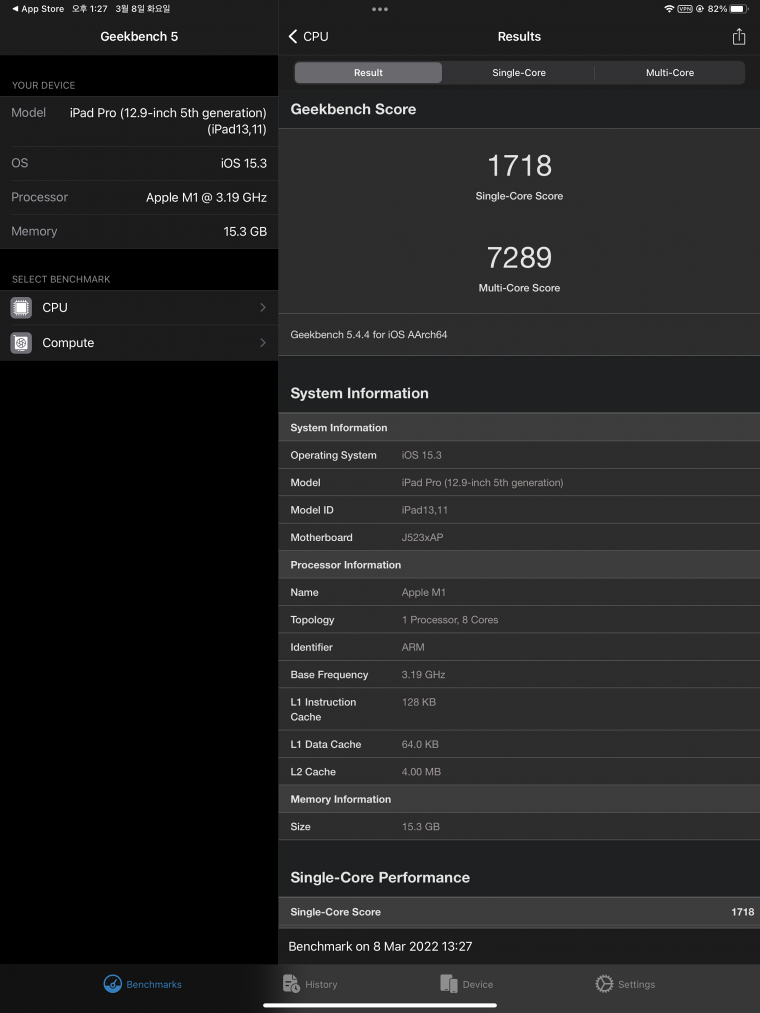Select the Settings tab label

(x=637, y=985)
